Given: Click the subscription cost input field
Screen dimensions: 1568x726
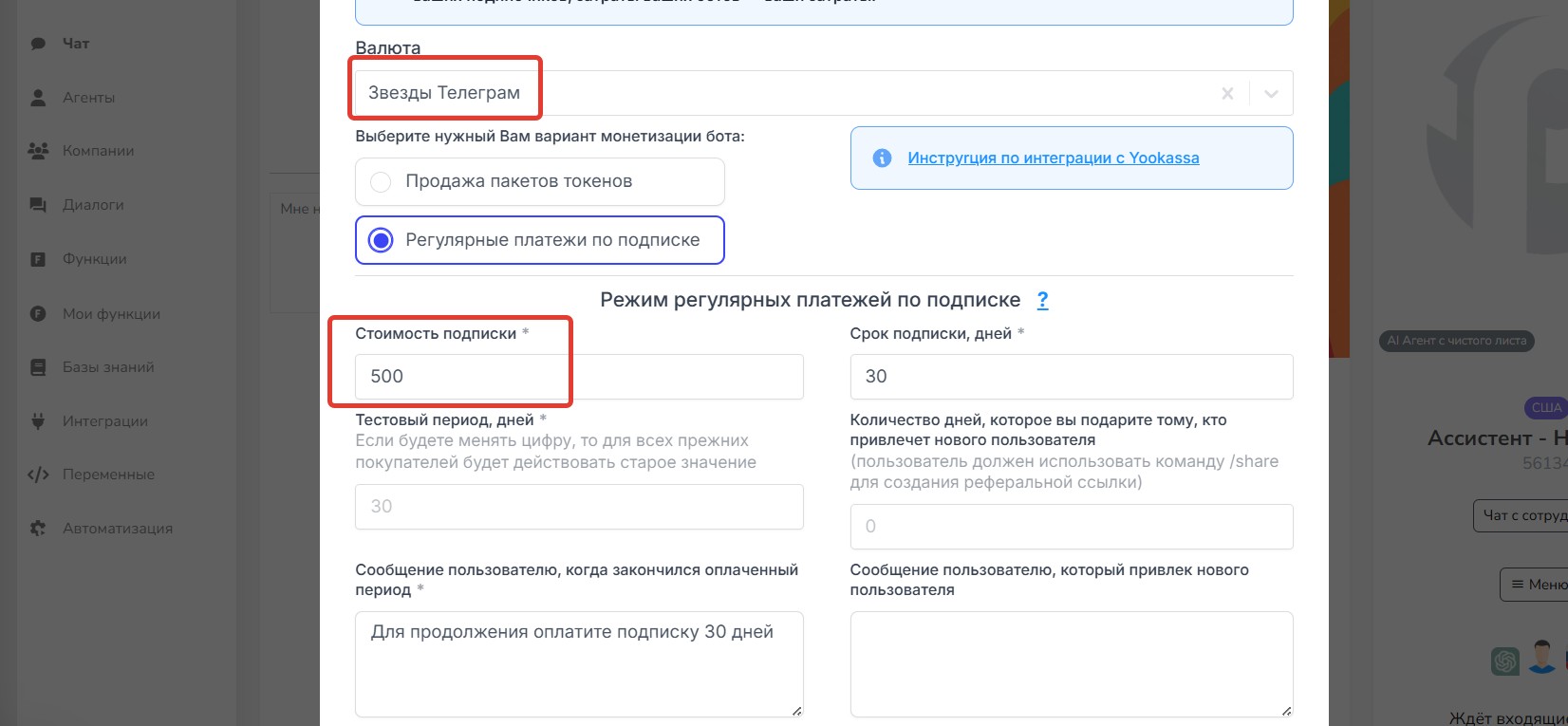Looking at the screenshot, I should coord(579,377).
